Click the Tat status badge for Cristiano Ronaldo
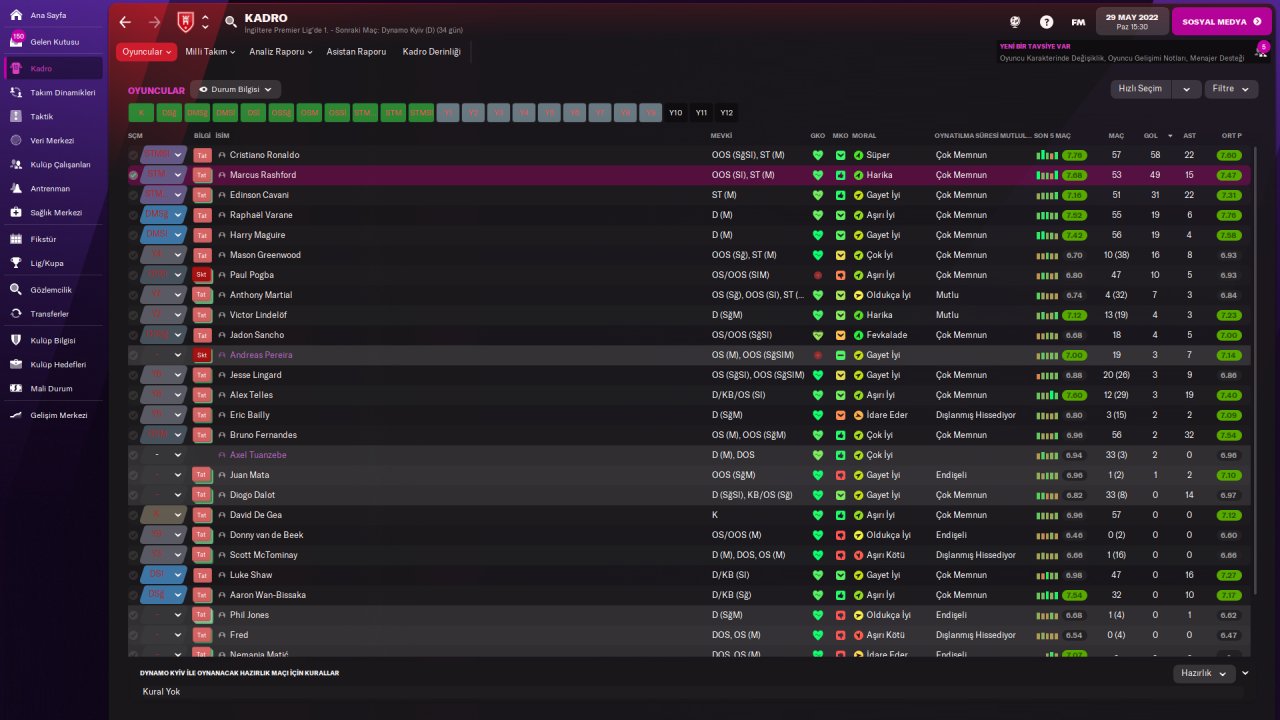 (203, 155)
